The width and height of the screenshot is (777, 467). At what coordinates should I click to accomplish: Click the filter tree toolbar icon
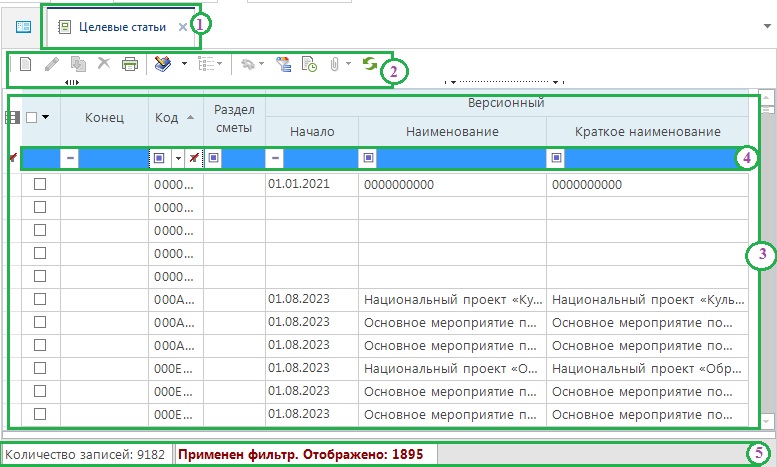(x=283, y=65)
